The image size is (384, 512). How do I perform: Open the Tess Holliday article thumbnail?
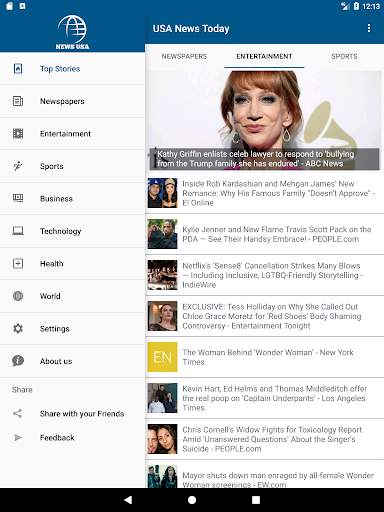click(x=162, y=316)
